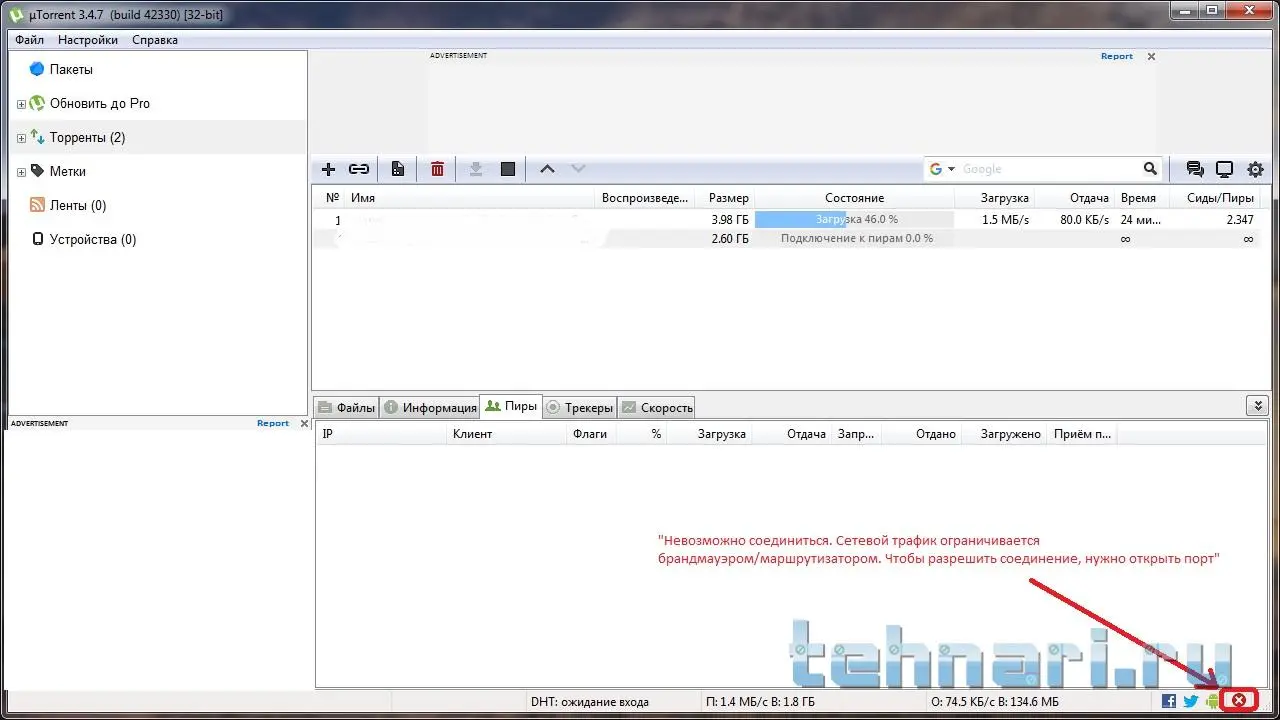The height and width of the screenshot is (720, 1280).
Task: Sort torrents by the Отдача column in torrent list
Action: (x=1074, y=198)
